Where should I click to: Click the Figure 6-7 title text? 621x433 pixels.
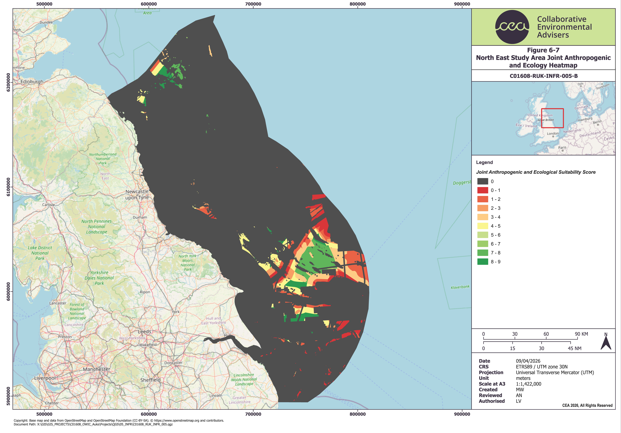tap(543, 50)
